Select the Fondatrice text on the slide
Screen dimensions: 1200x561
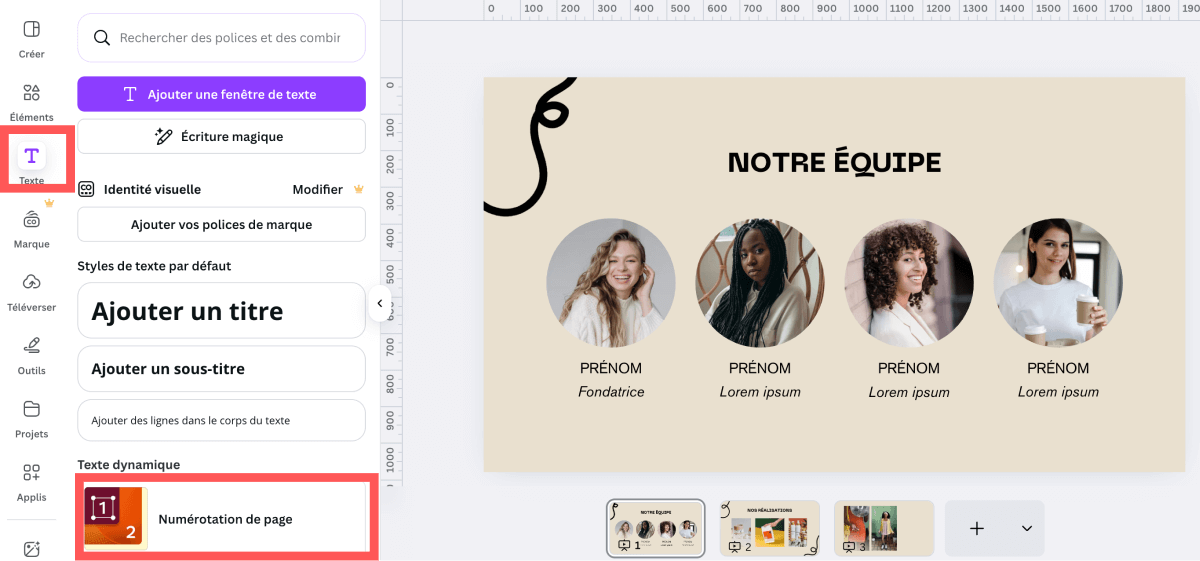click(611, 392)
